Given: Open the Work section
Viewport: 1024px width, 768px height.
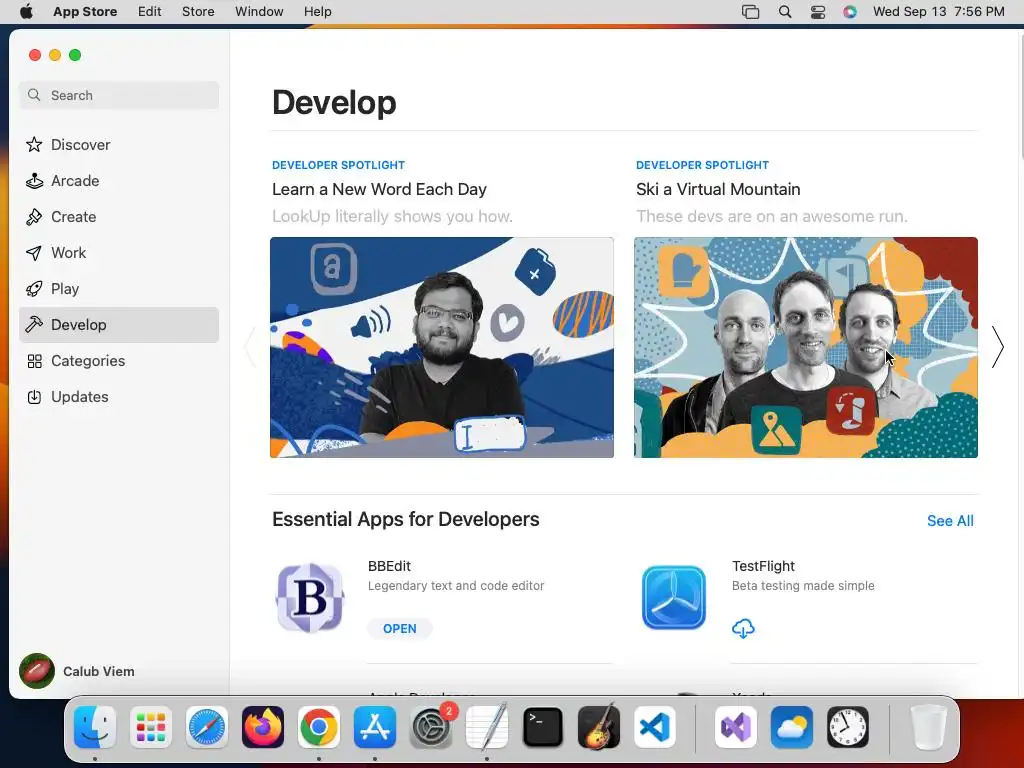Looking at the screenshot, I should point(119,253).
